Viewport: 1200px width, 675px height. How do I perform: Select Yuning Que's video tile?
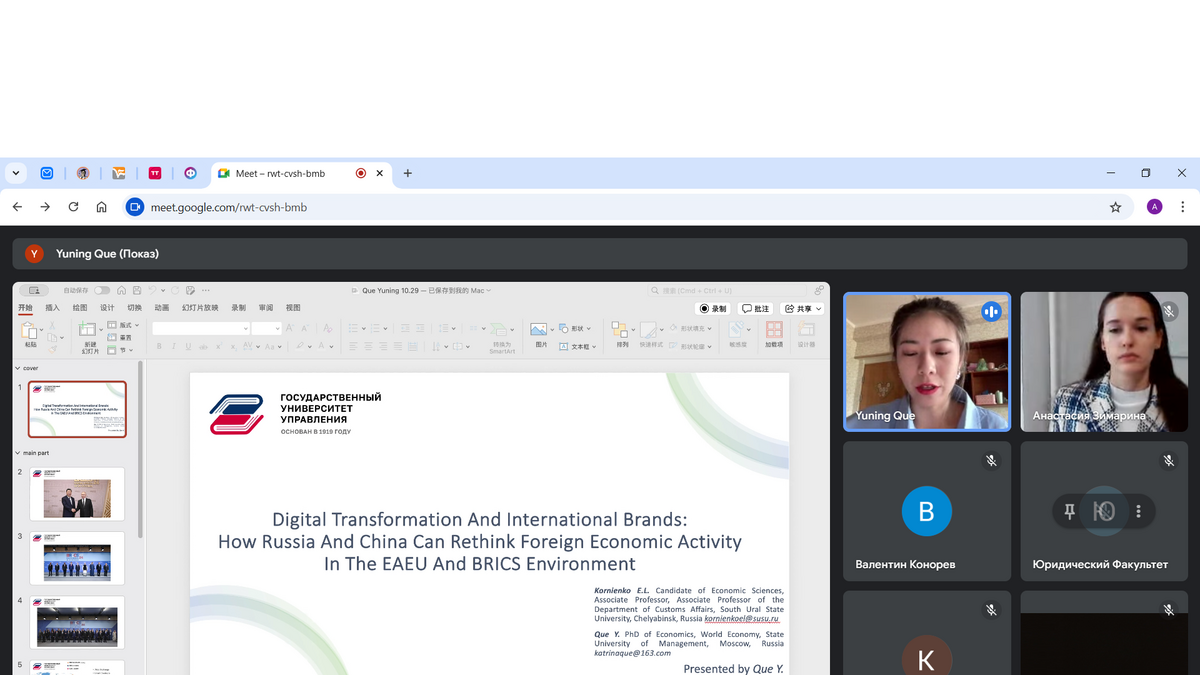(927, 362)
